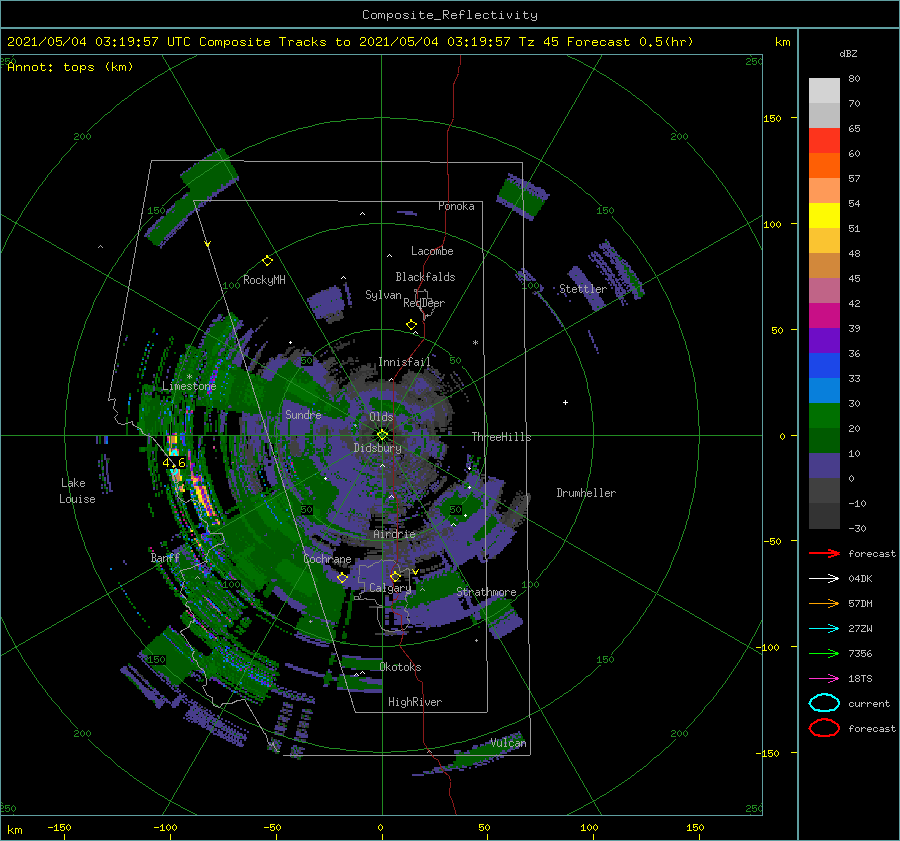The image size is (900, 841).
Task: Click the yellow diamond marker below RedDeer
Action: [412, 325]
